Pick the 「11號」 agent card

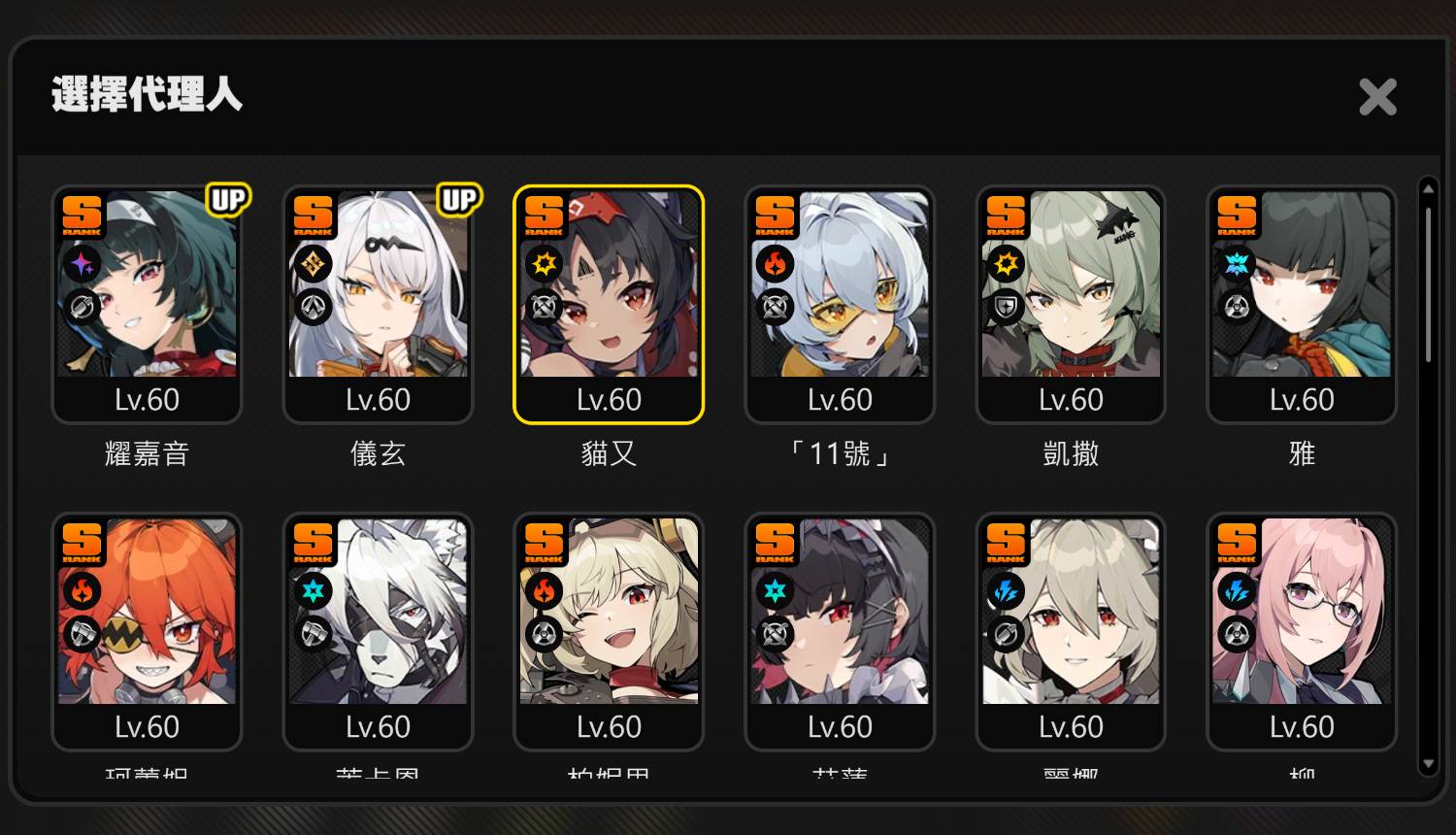pyautogui.click(x=840, y=305)
